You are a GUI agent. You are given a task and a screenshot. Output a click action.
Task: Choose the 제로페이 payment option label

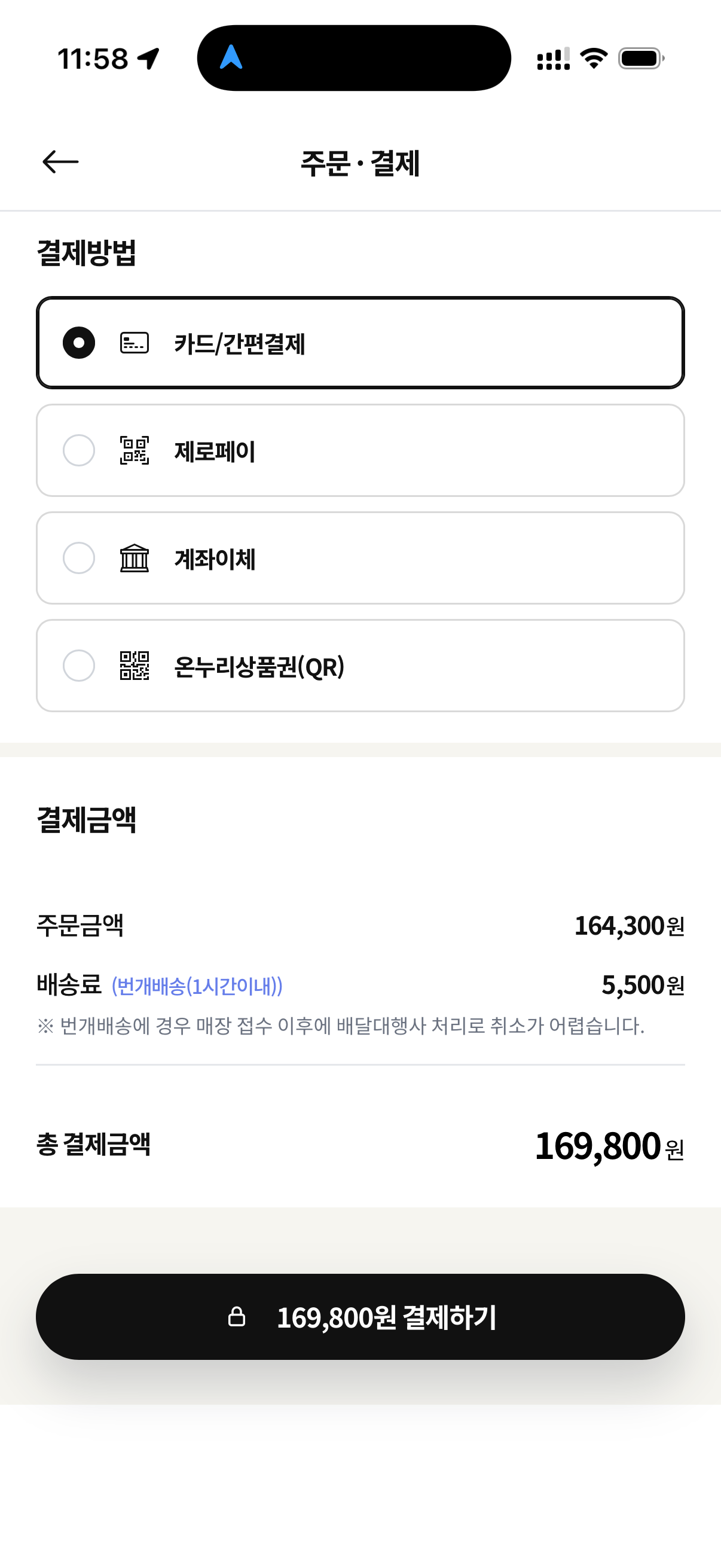pyautogui.click(x=215, y=451)
